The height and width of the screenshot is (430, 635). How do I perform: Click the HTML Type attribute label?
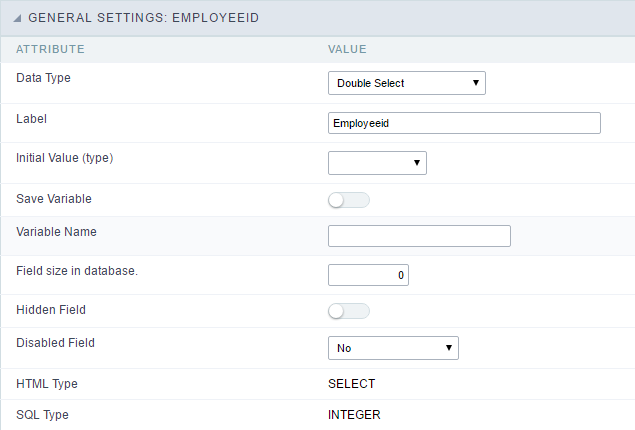(x=46, y=384)
